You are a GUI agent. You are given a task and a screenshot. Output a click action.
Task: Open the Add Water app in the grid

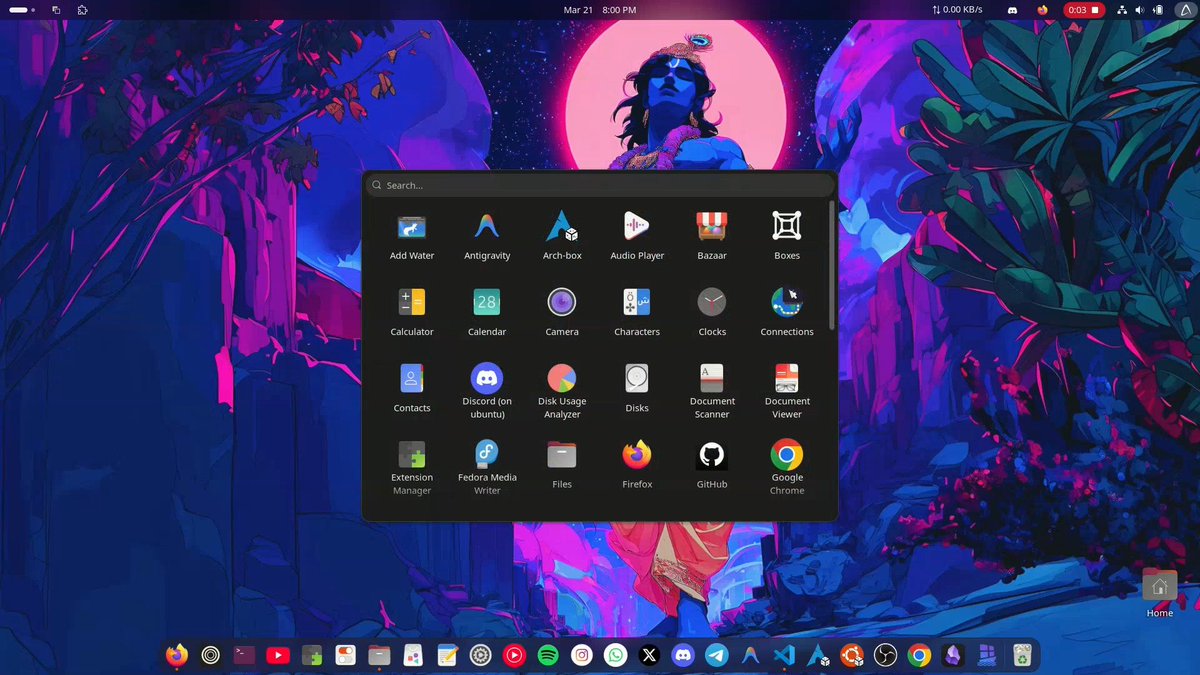coord(412,236)
